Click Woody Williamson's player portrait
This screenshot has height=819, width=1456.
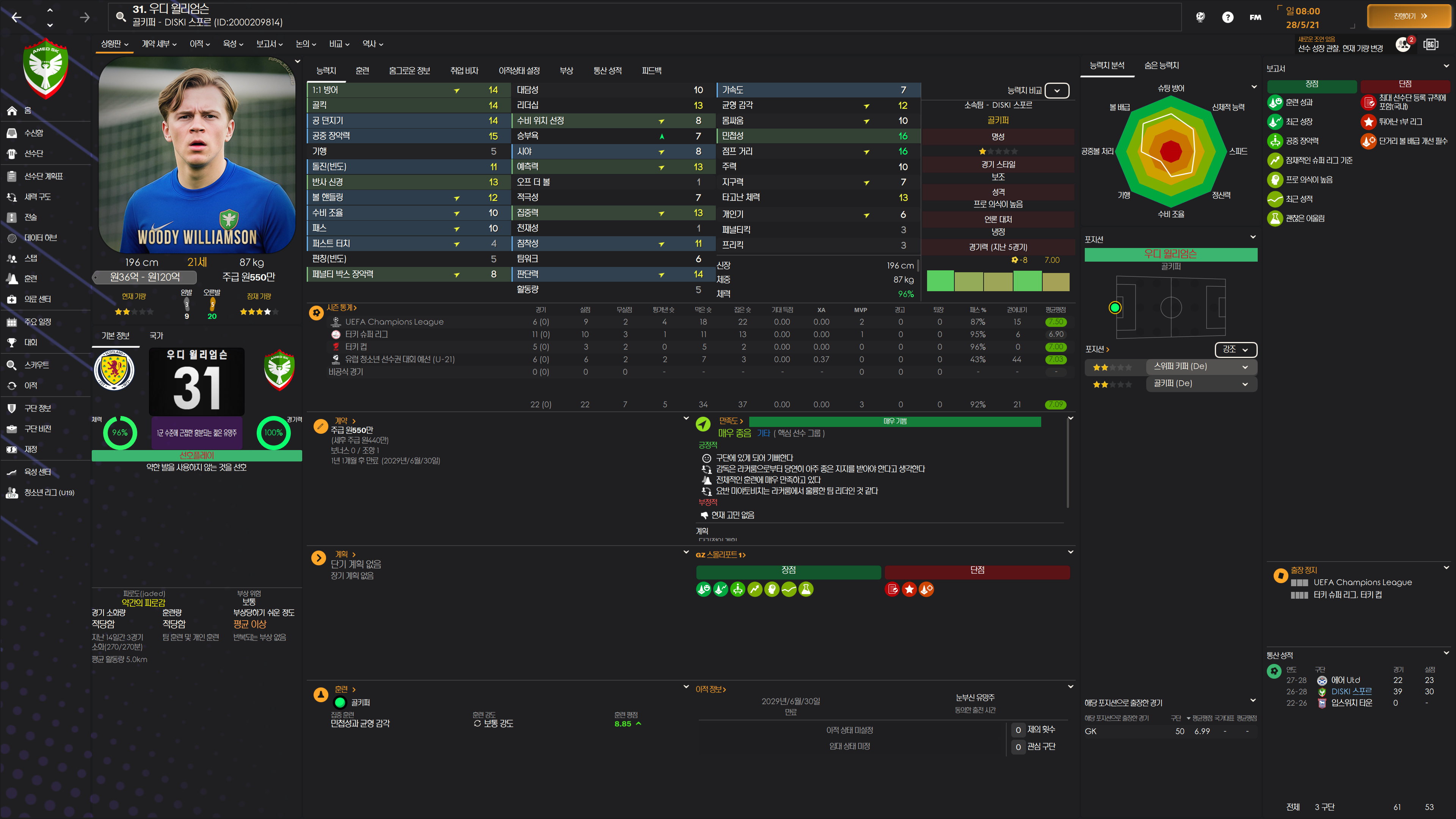[197, 155]
